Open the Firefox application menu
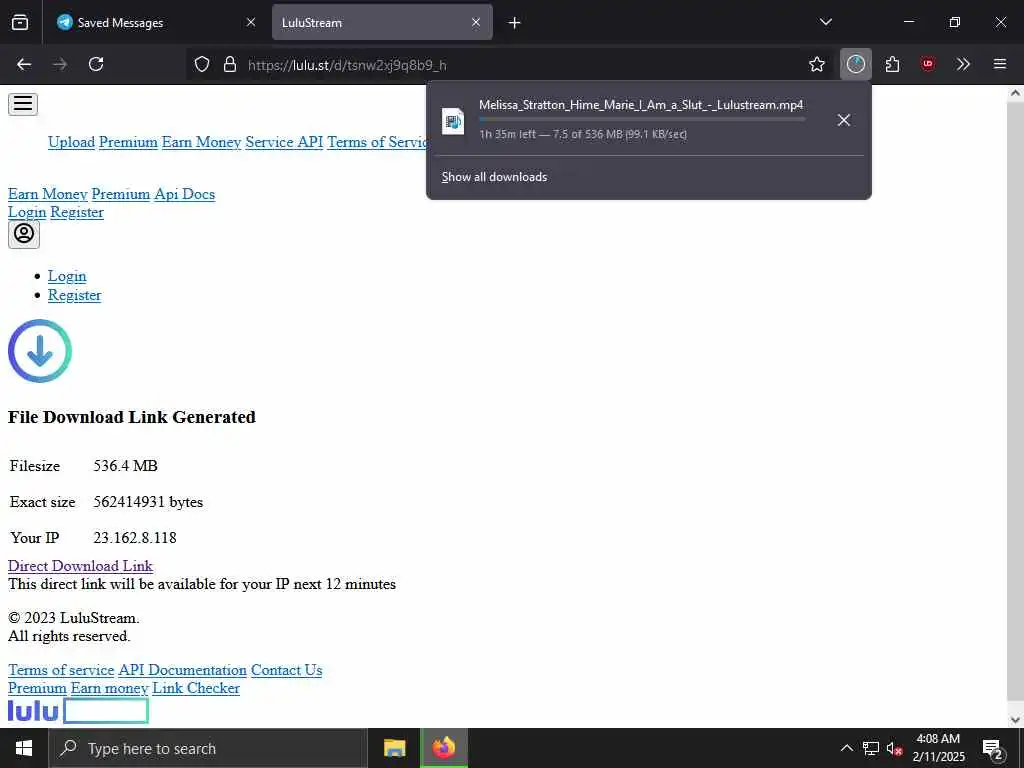1024x768 pixels. [x=999, y=64]
